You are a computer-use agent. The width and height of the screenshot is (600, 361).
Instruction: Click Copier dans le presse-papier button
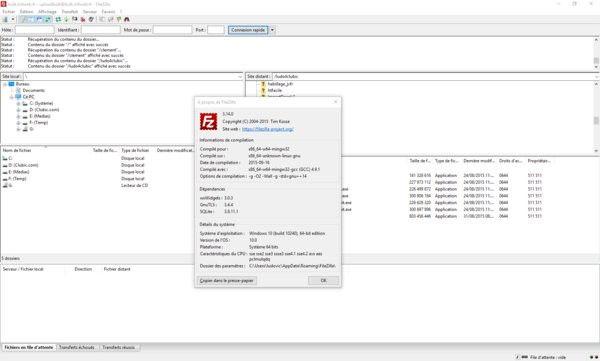click(227, 281)
